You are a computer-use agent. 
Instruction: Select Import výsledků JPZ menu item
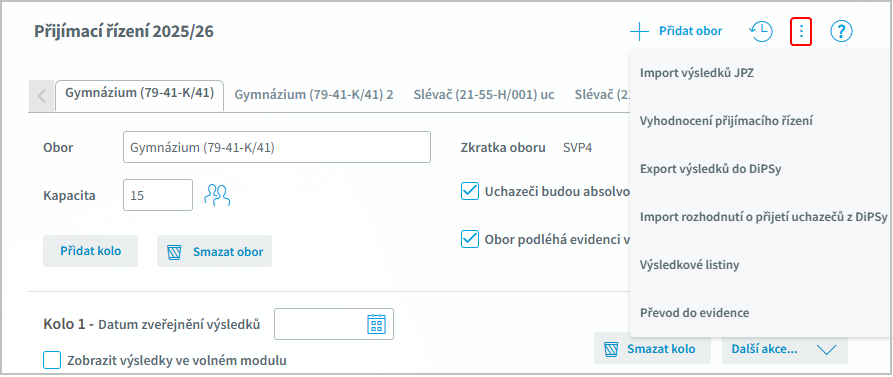pyautogui.click(x=697, y=73)
